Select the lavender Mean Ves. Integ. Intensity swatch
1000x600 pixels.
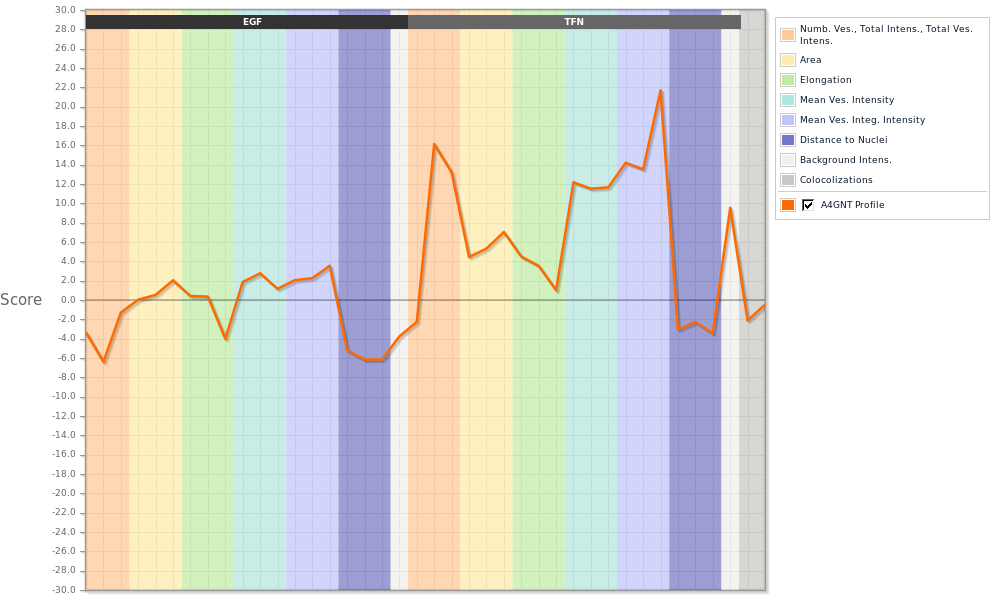pyautogui.click(x=788, y=120)
